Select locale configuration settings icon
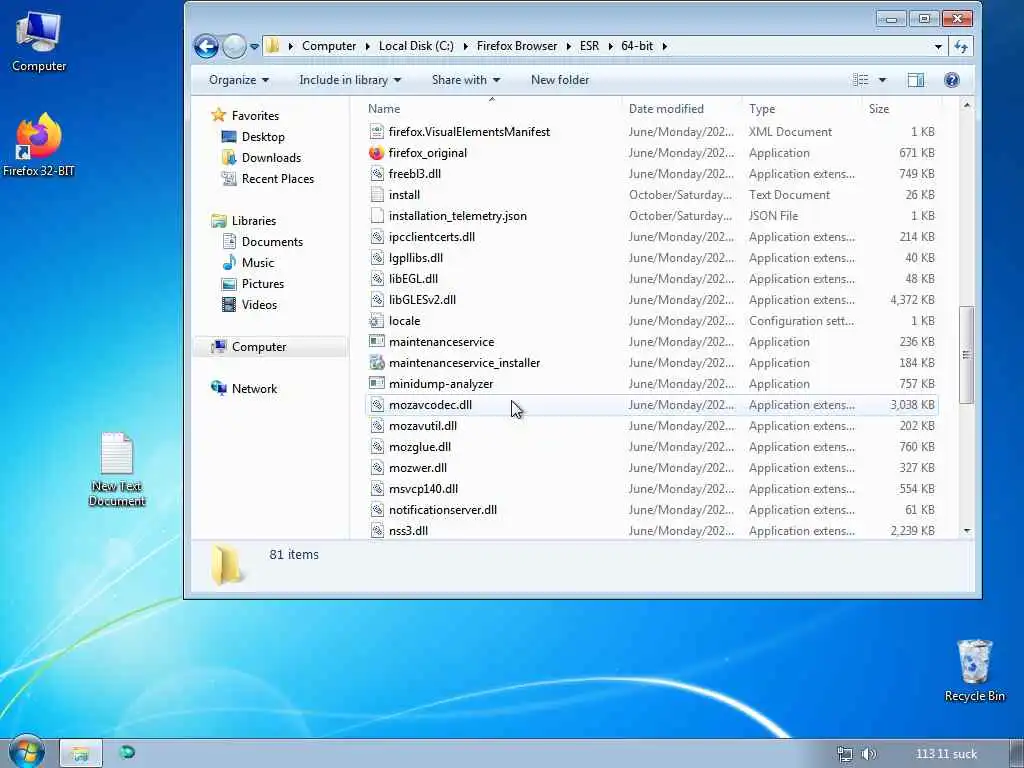Viewport: 1024px width, 768px height. [376, 321]
